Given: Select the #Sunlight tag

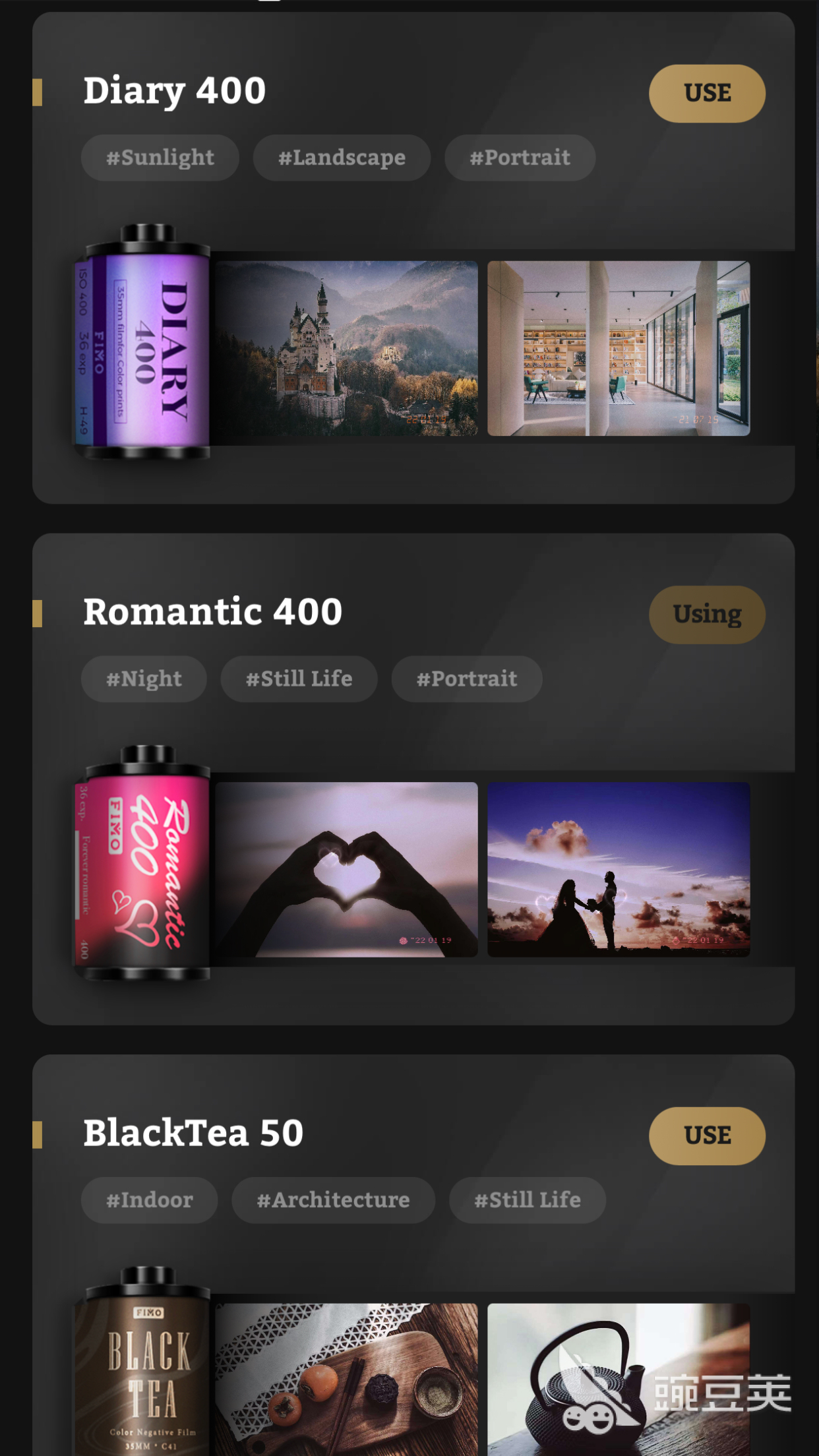Looking at the screenshot, I should point(160,158).
